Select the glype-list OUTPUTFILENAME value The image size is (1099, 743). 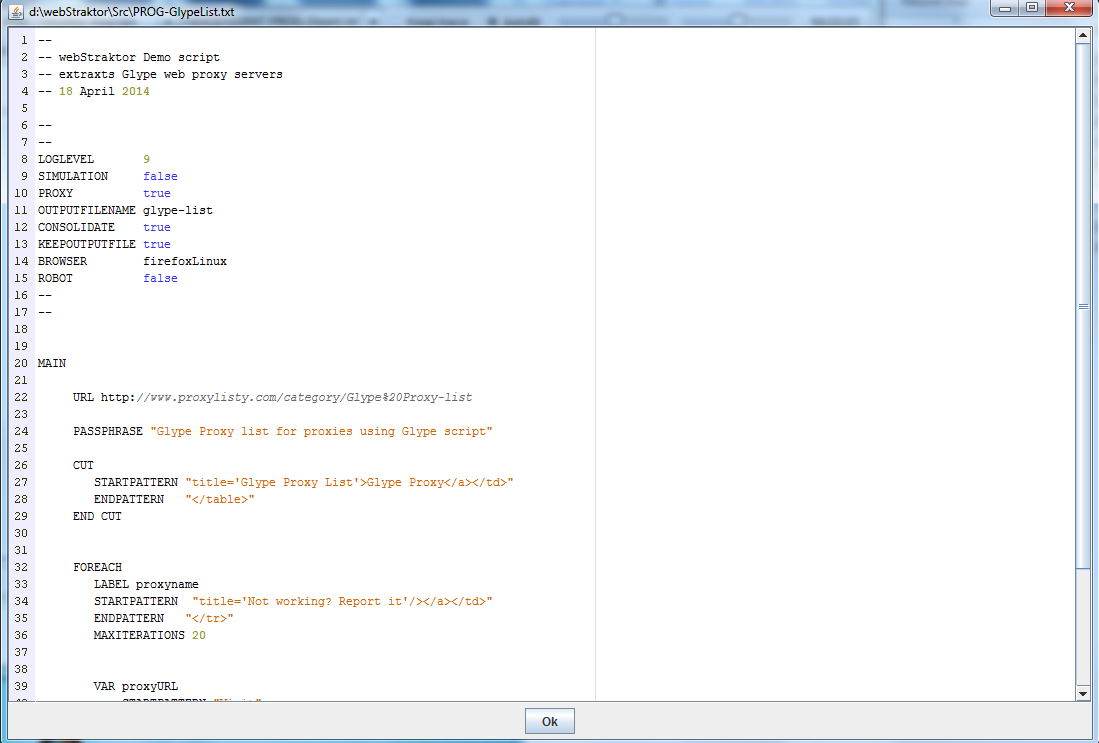point(177,210)
